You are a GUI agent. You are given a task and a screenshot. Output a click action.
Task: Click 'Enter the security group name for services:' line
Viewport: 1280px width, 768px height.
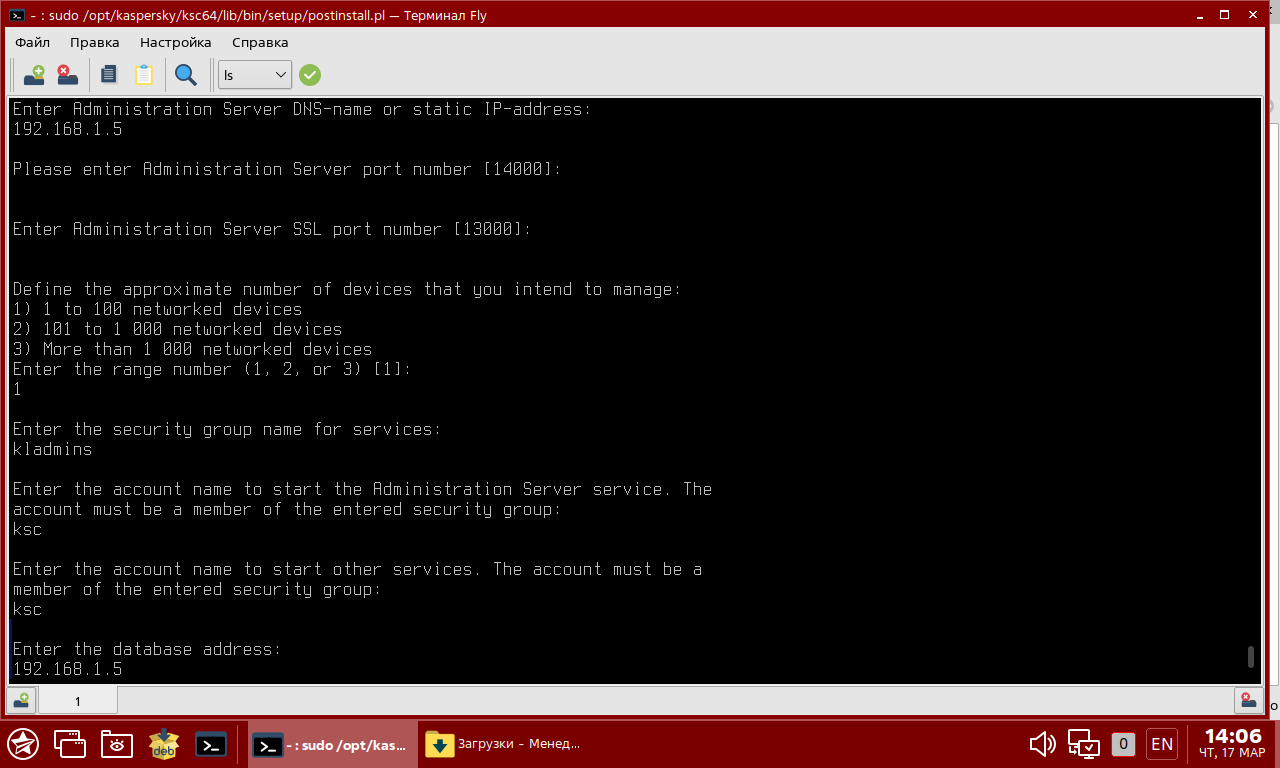coord(227,429)
